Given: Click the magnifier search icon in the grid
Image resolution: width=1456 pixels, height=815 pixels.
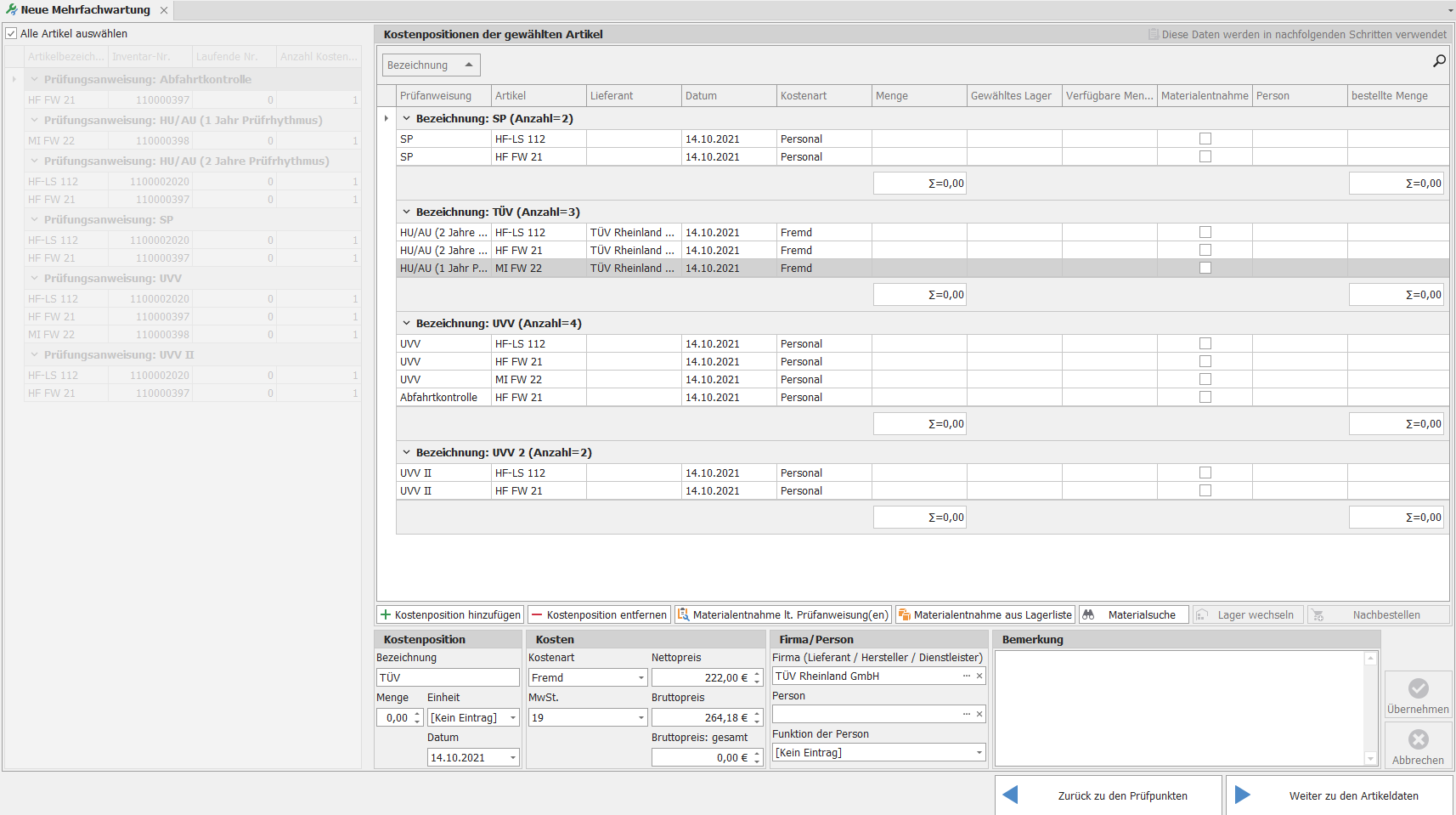Looking at the screenshot, I should (1439, 61).
